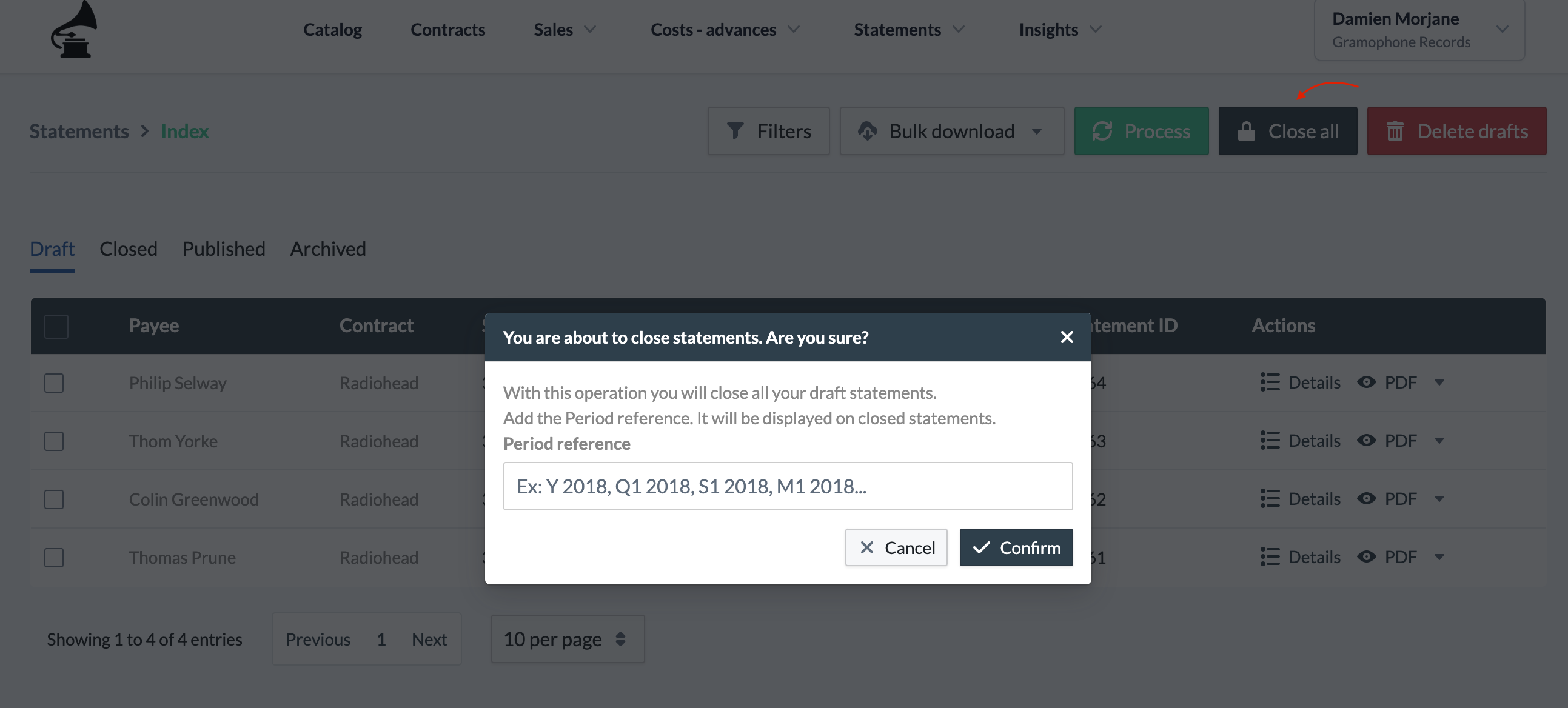This screenshot has height=708, width=1568.
Task: Click the bulk download upload icon
Action: tap(866, 130)
